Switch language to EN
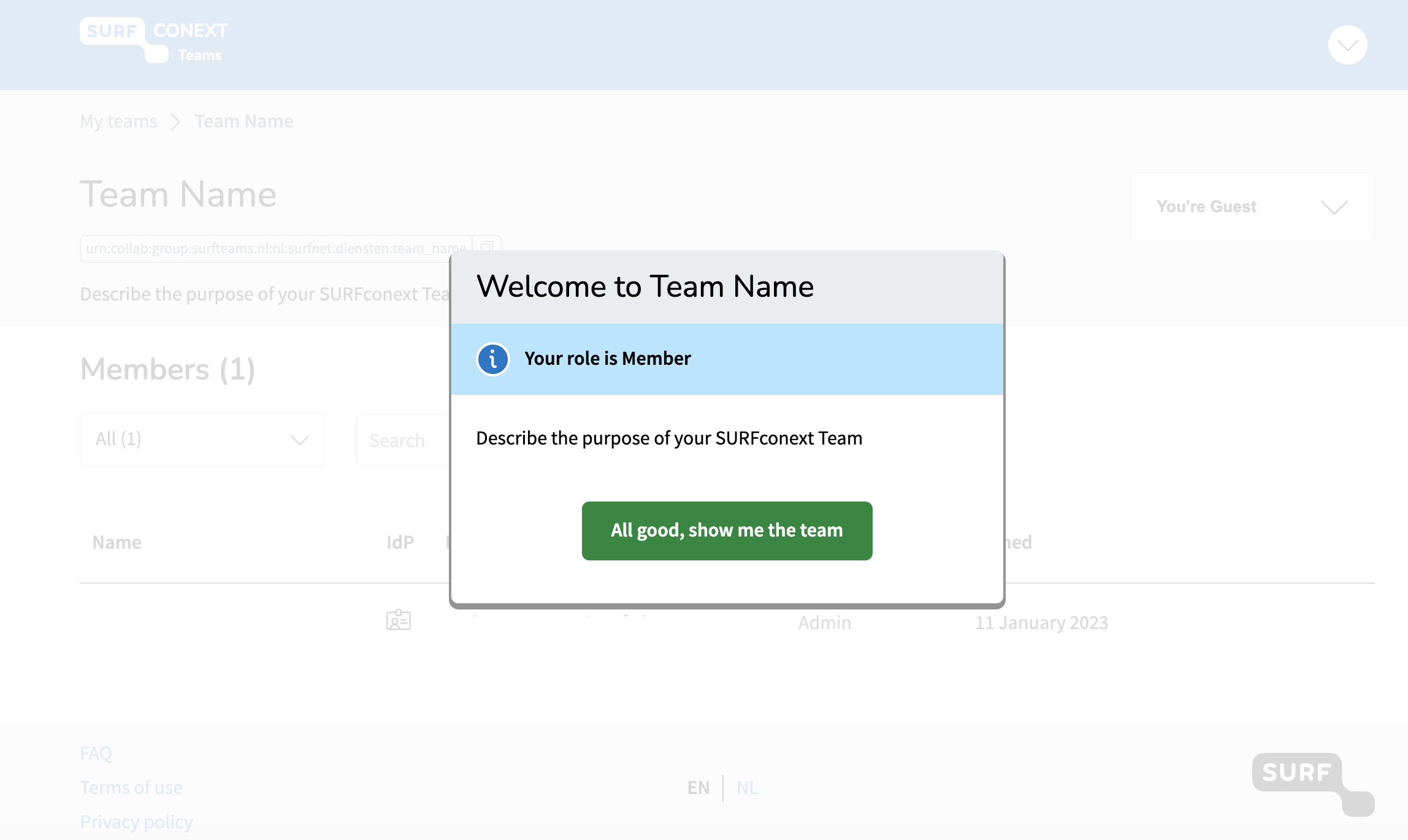This screenshot has width=1408, height=840. (698, 787)
